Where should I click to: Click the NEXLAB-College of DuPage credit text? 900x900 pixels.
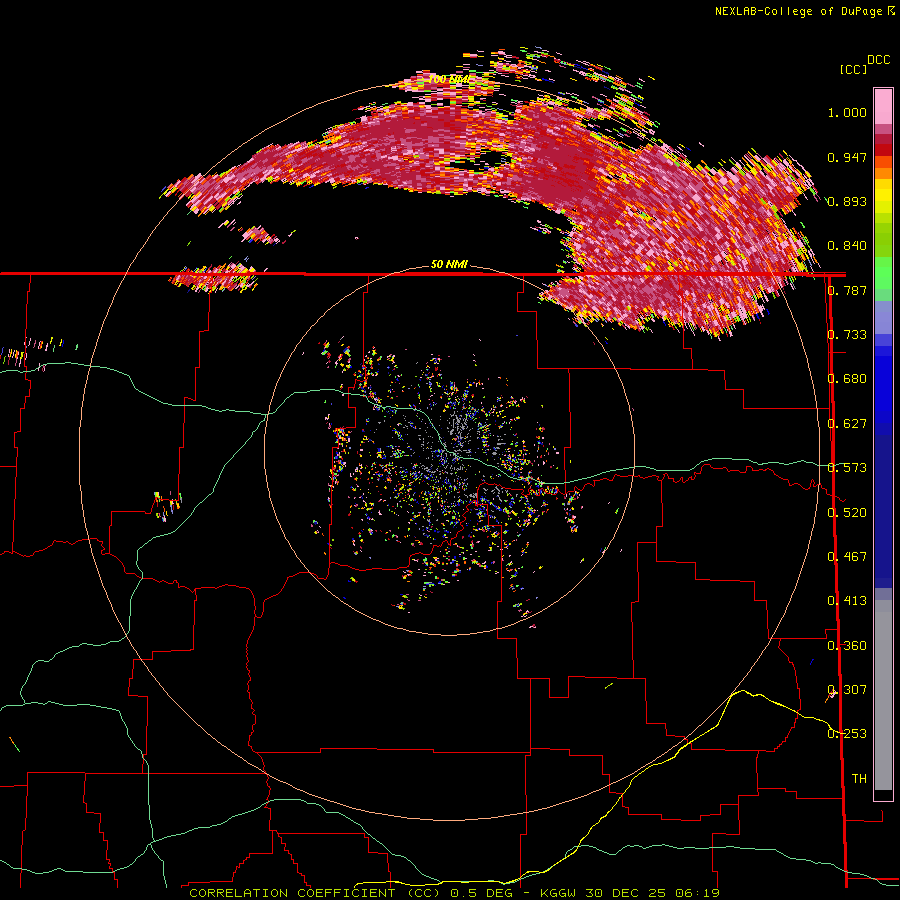pos(799,11)
